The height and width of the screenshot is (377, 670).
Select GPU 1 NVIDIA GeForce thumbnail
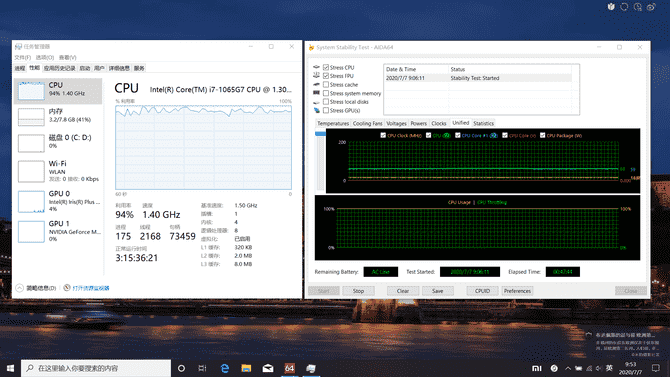[x=59, y=231]
